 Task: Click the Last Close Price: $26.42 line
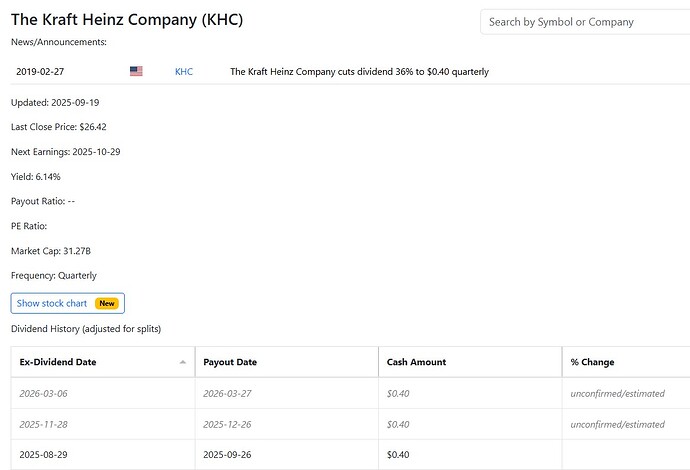tap(59, 127)
